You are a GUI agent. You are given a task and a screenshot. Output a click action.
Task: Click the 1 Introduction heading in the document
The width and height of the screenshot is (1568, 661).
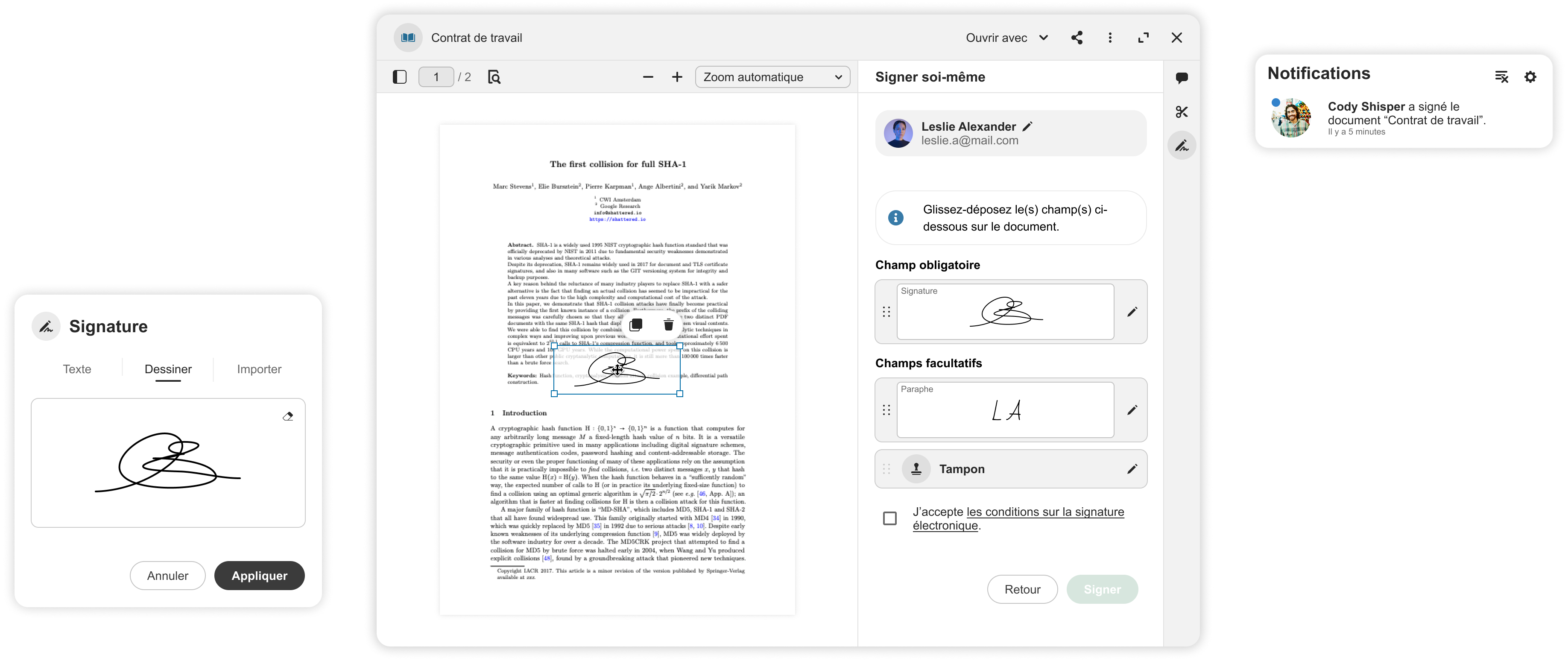point(518,412)
